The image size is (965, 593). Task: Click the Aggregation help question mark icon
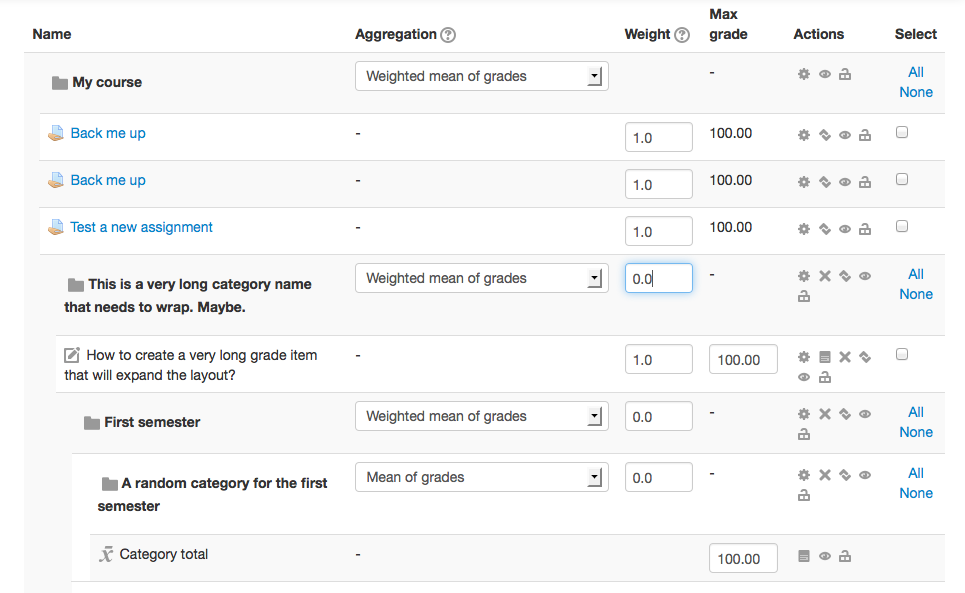pos(449,35)
